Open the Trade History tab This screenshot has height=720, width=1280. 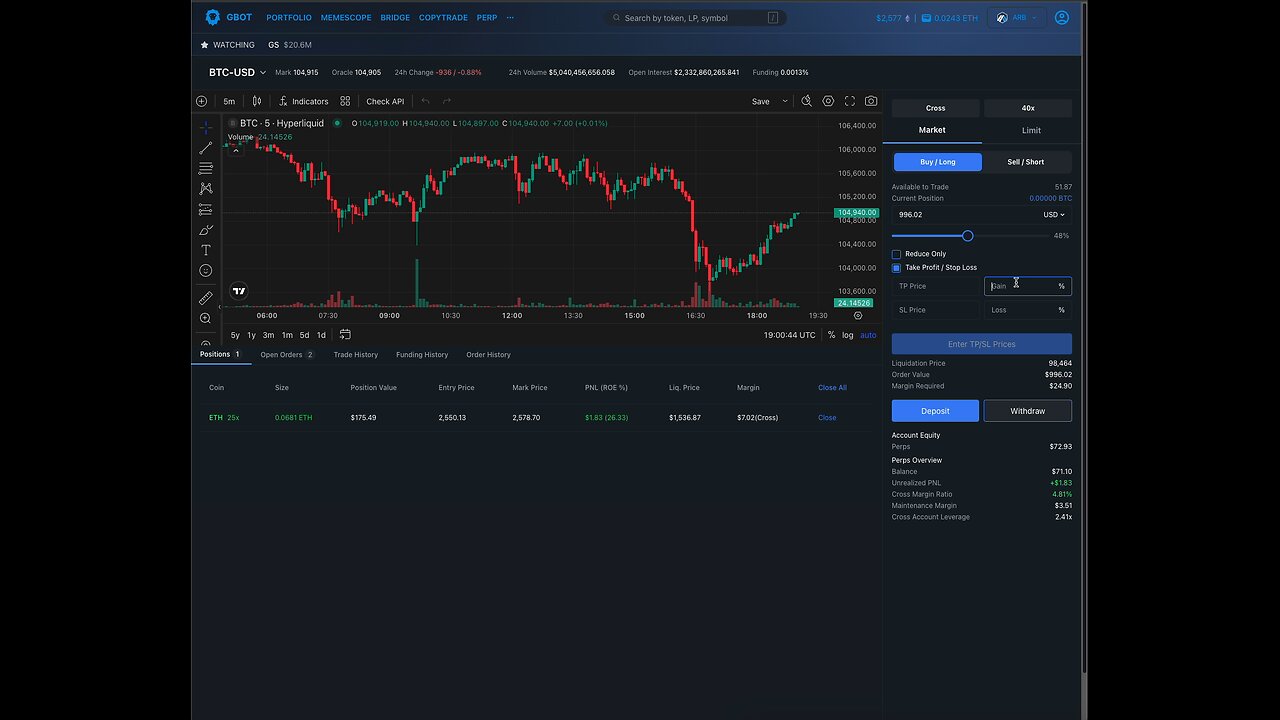click(356, 355)
